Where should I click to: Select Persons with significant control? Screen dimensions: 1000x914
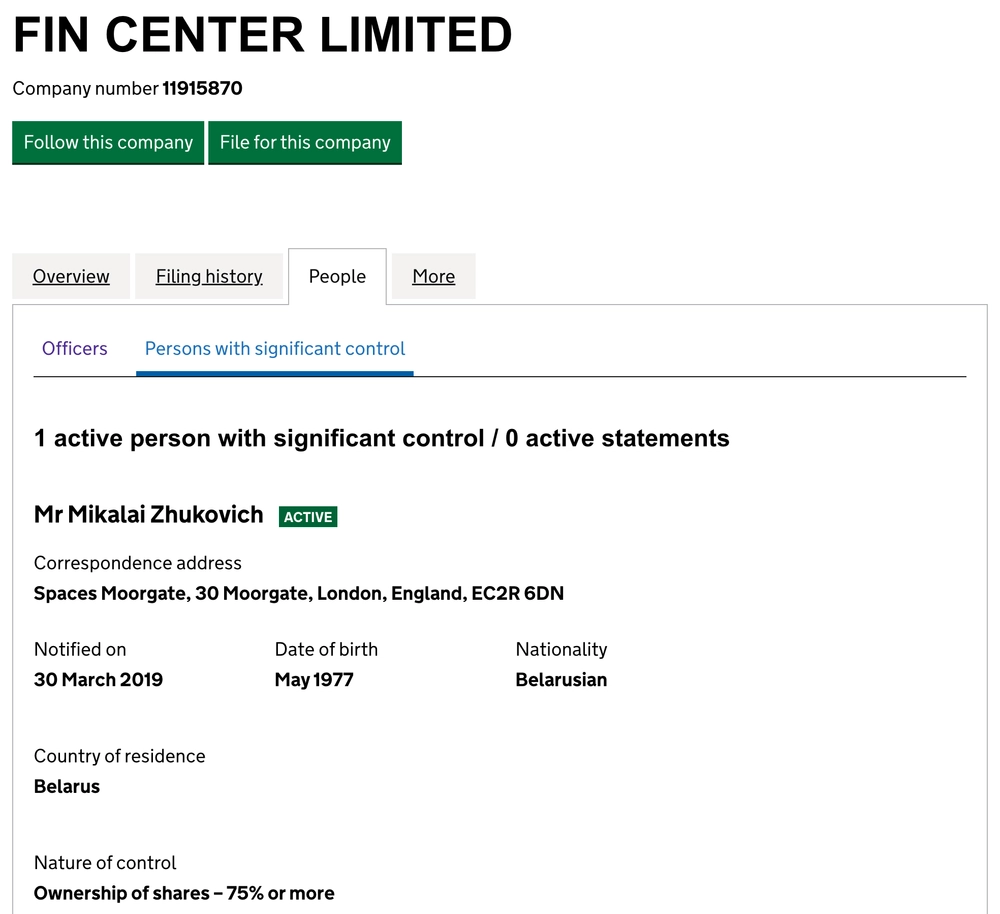coord(274,348)
